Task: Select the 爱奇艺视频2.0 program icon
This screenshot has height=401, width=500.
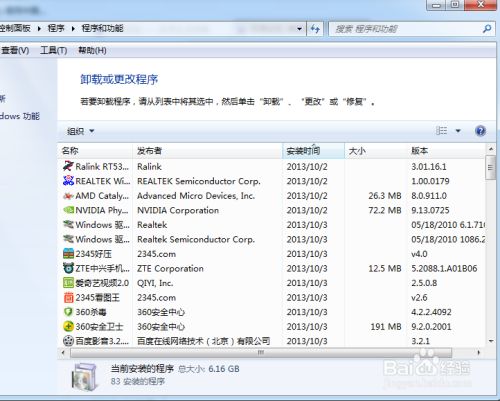Action: click(68, 283)
